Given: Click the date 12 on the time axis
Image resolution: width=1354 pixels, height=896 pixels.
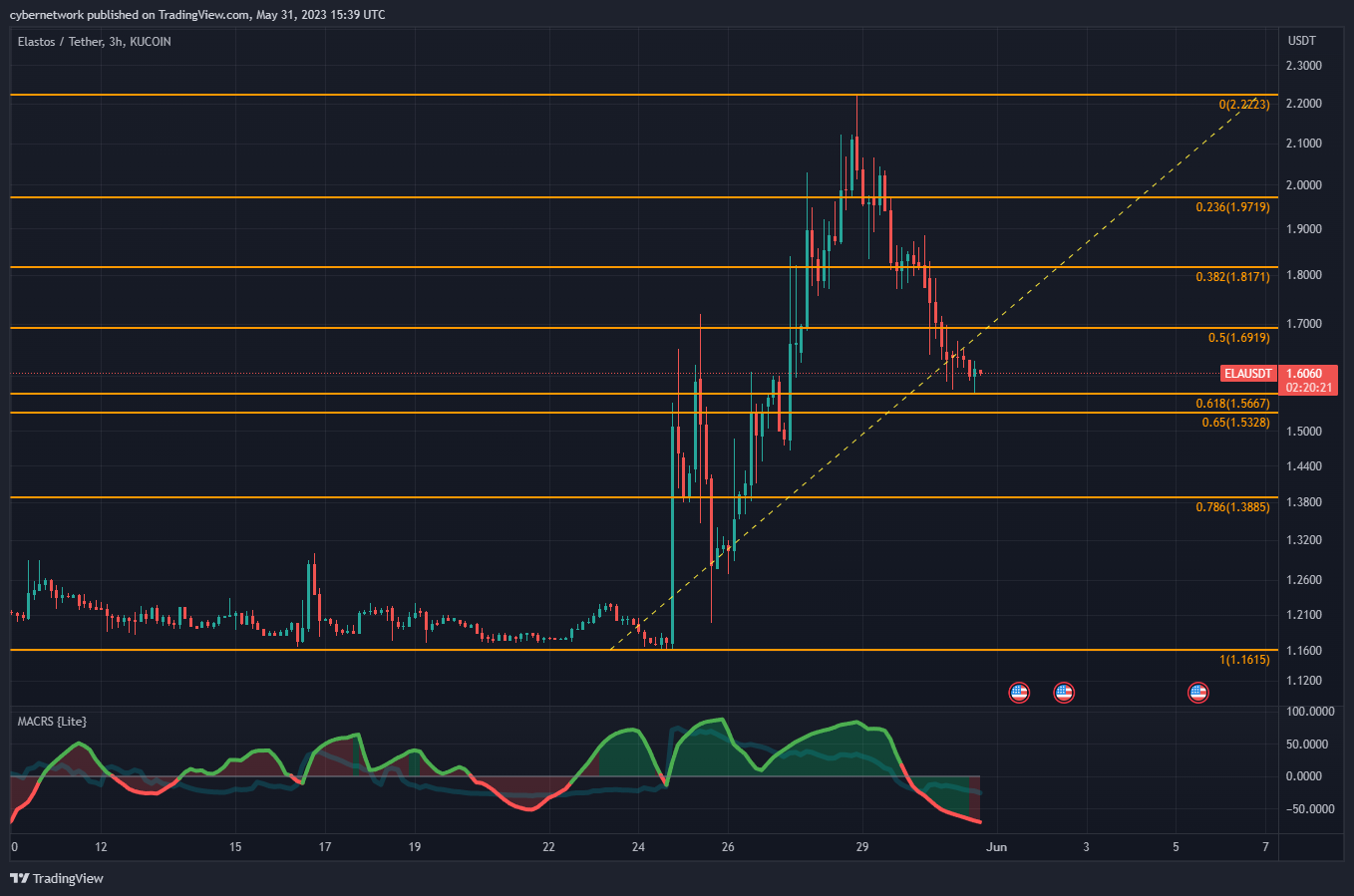Looking at the screenshot, I should (x=101, y=847).
